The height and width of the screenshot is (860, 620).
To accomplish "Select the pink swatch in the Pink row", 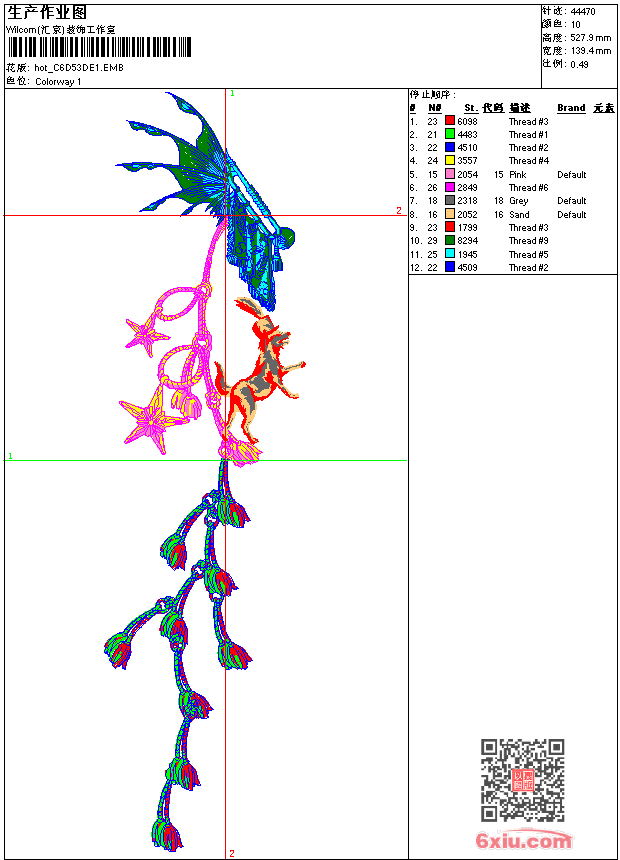I will click(450, 174).
